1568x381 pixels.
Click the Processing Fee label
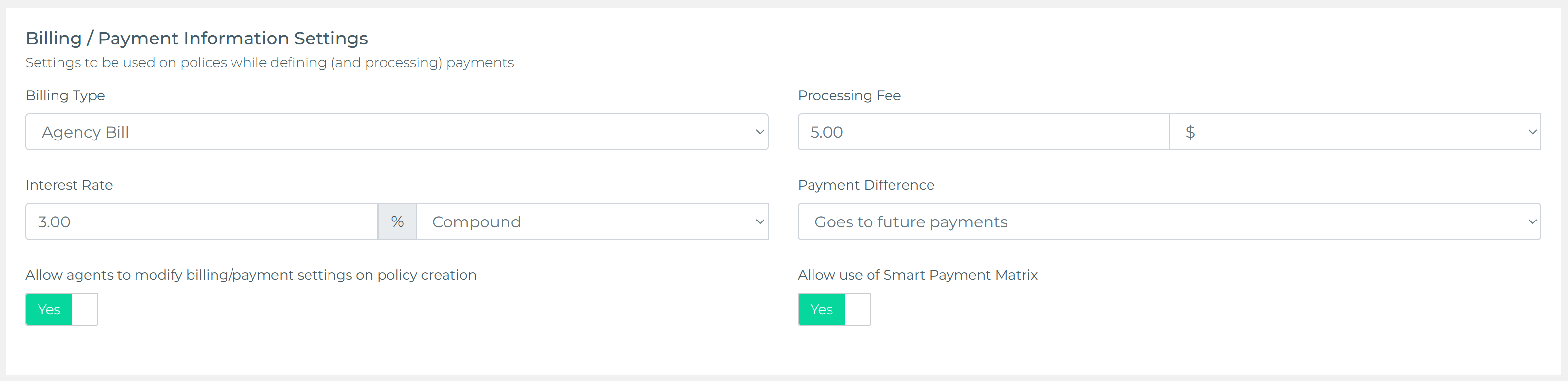(849, 96)
